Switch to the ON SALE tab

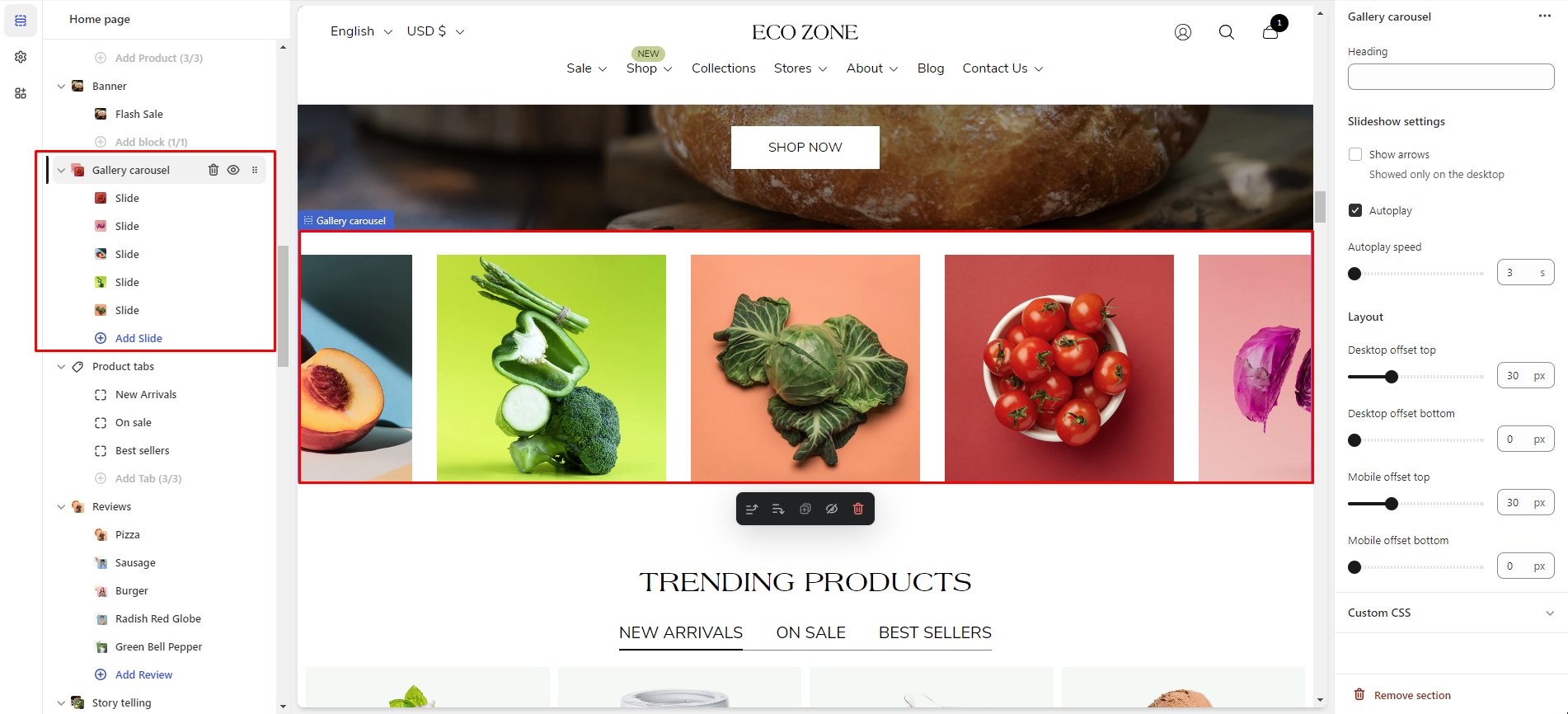click(x=810, y=632)
